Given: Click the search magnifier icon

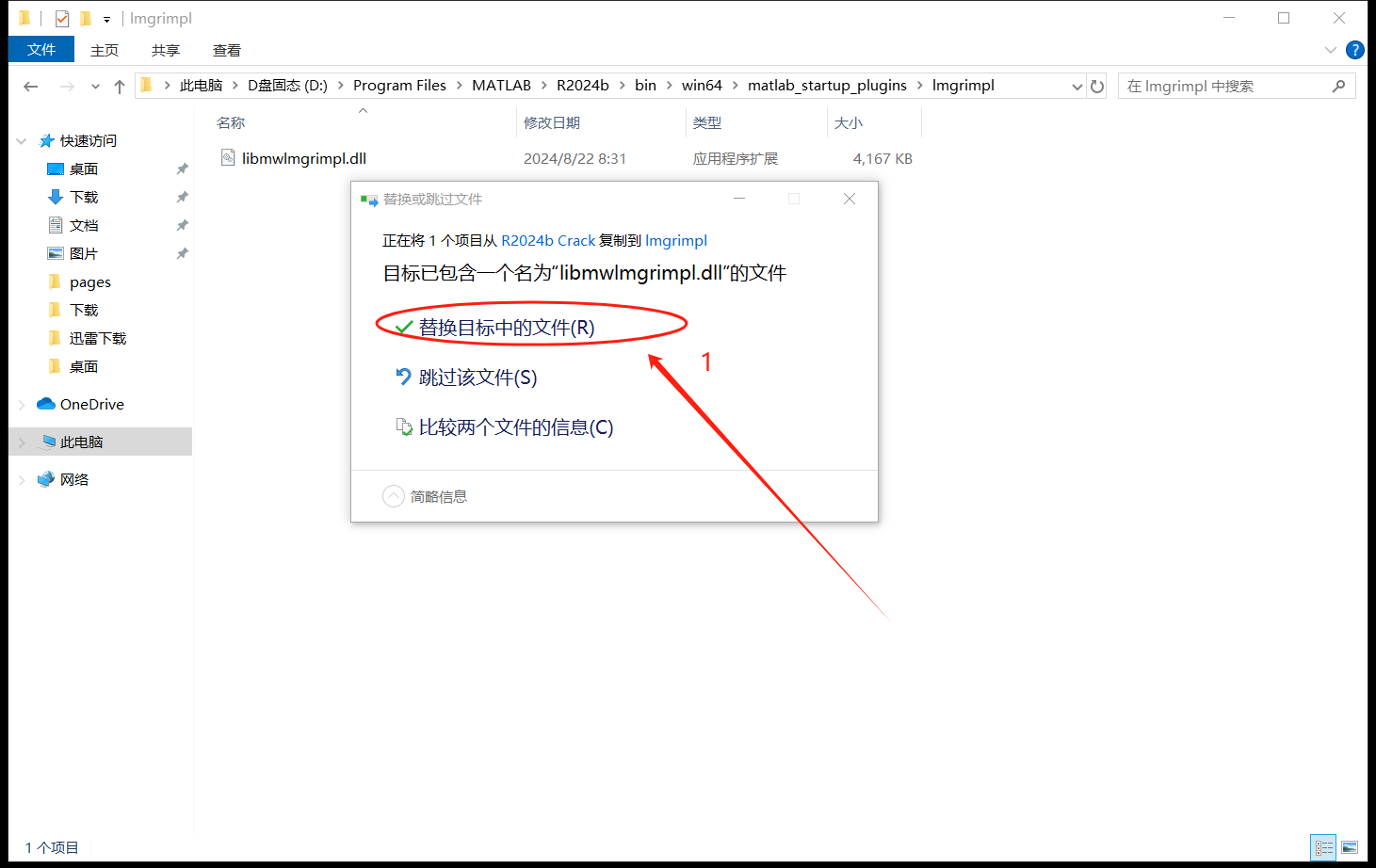Looking at the screenshot, I should (x=1339, y=86).
